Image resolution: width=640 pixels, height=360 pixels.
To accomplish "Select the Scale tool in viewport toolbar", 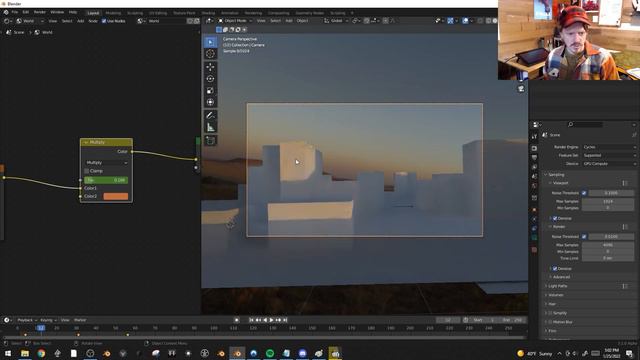I will [210, 91].
